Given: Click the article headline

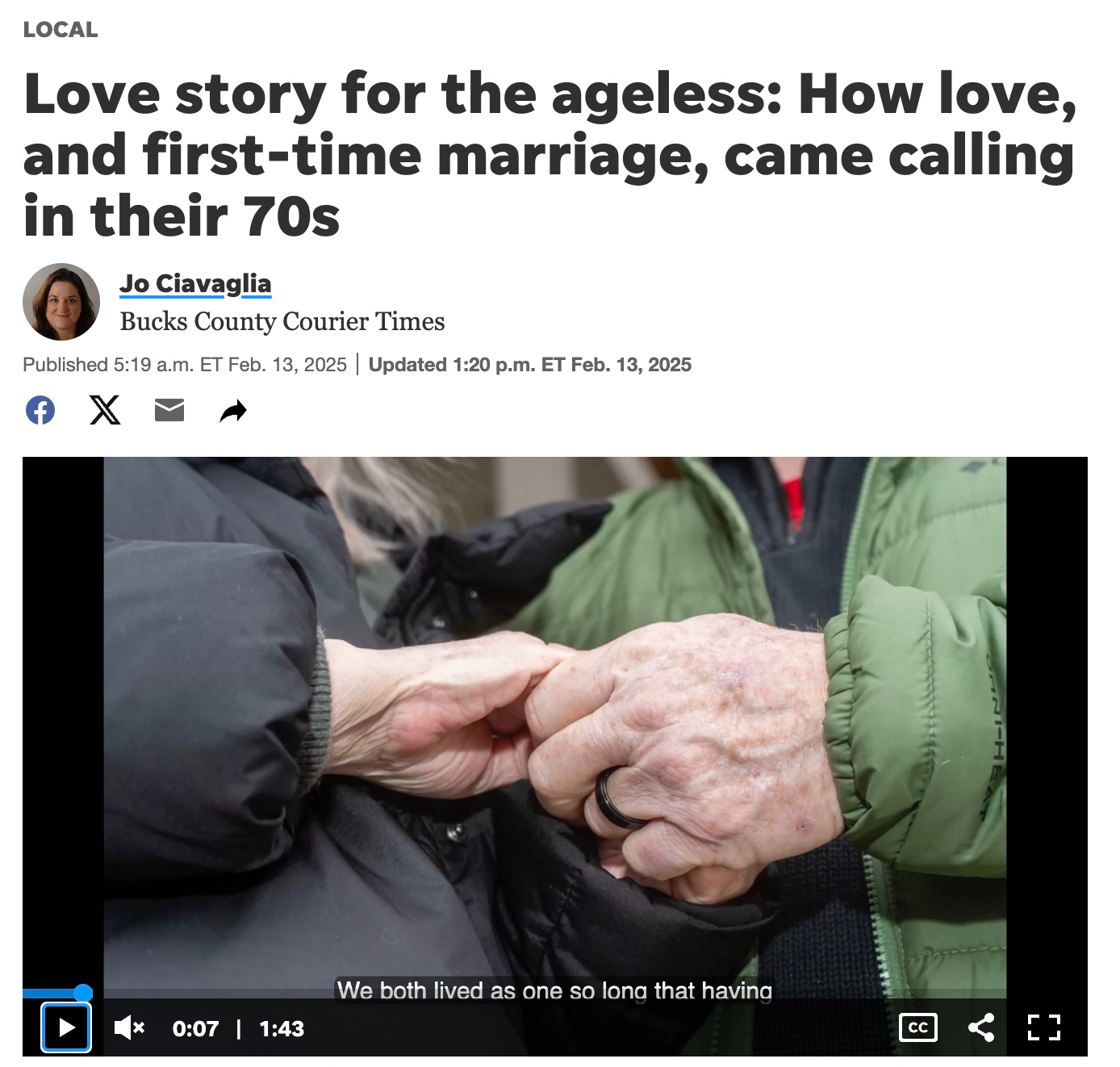Looking at the screenshot, I should (x=550, y=154).
